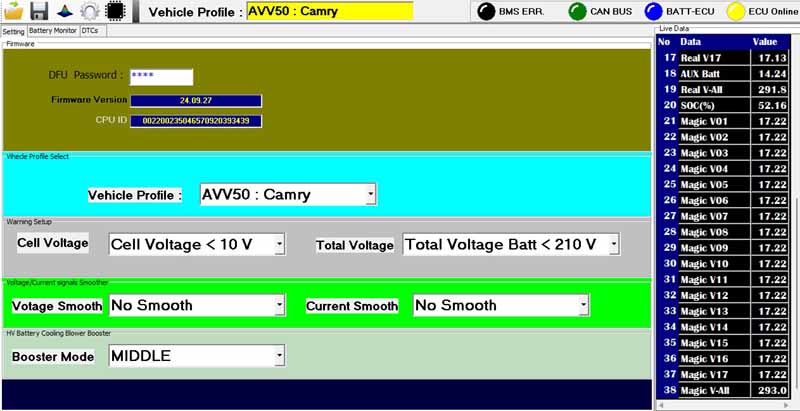Switch to the Battery Monitor tab
Viewport: 800px width, 411px height.
(52, 31)
